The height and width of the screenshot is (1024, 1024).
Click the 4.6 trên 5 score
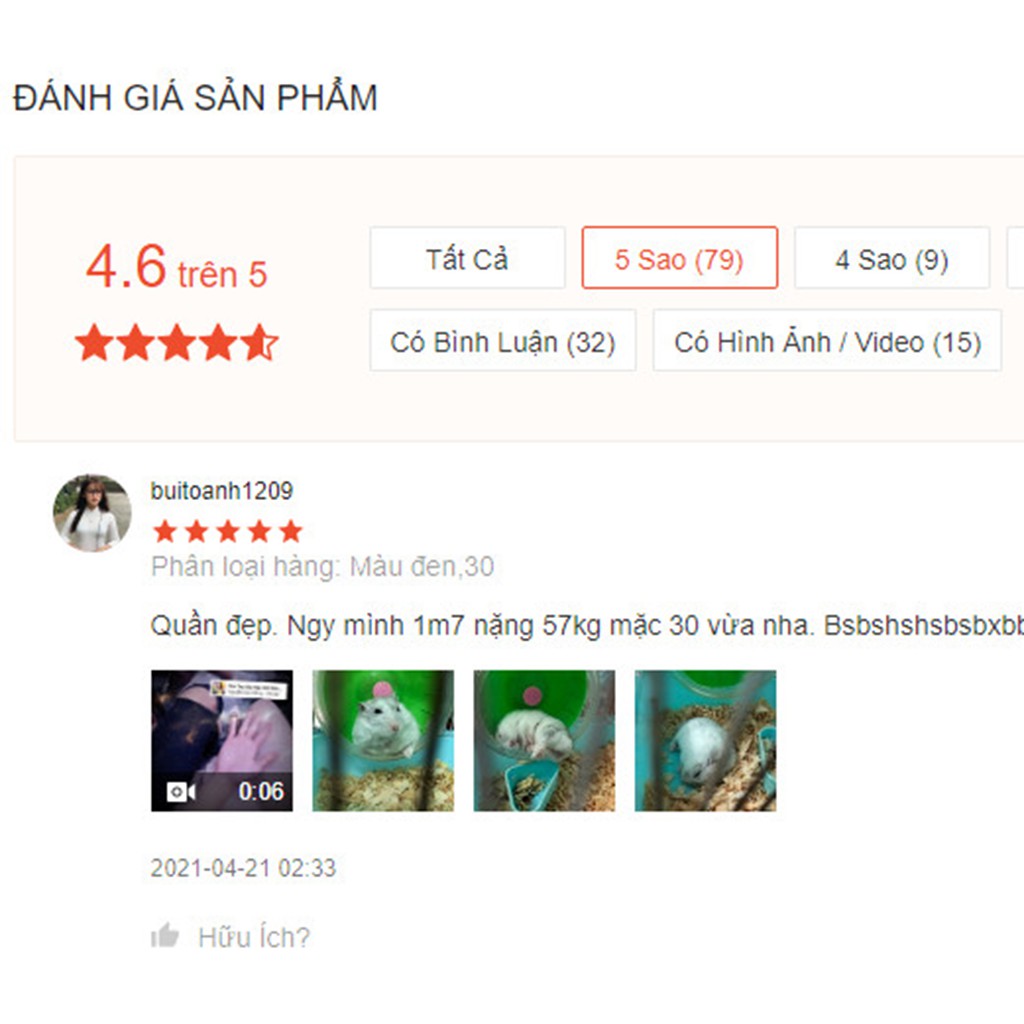pos(176,266)
